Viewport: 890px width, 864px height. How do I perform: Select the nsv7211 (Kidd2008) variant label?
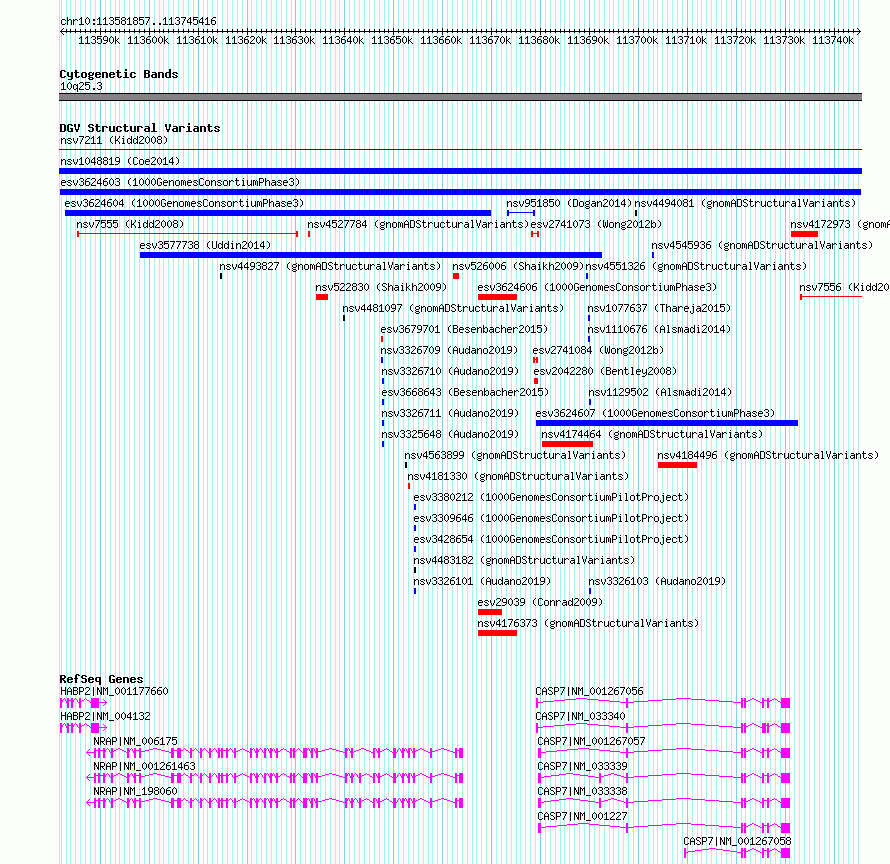pyautogui.click(x=114, y=140)
